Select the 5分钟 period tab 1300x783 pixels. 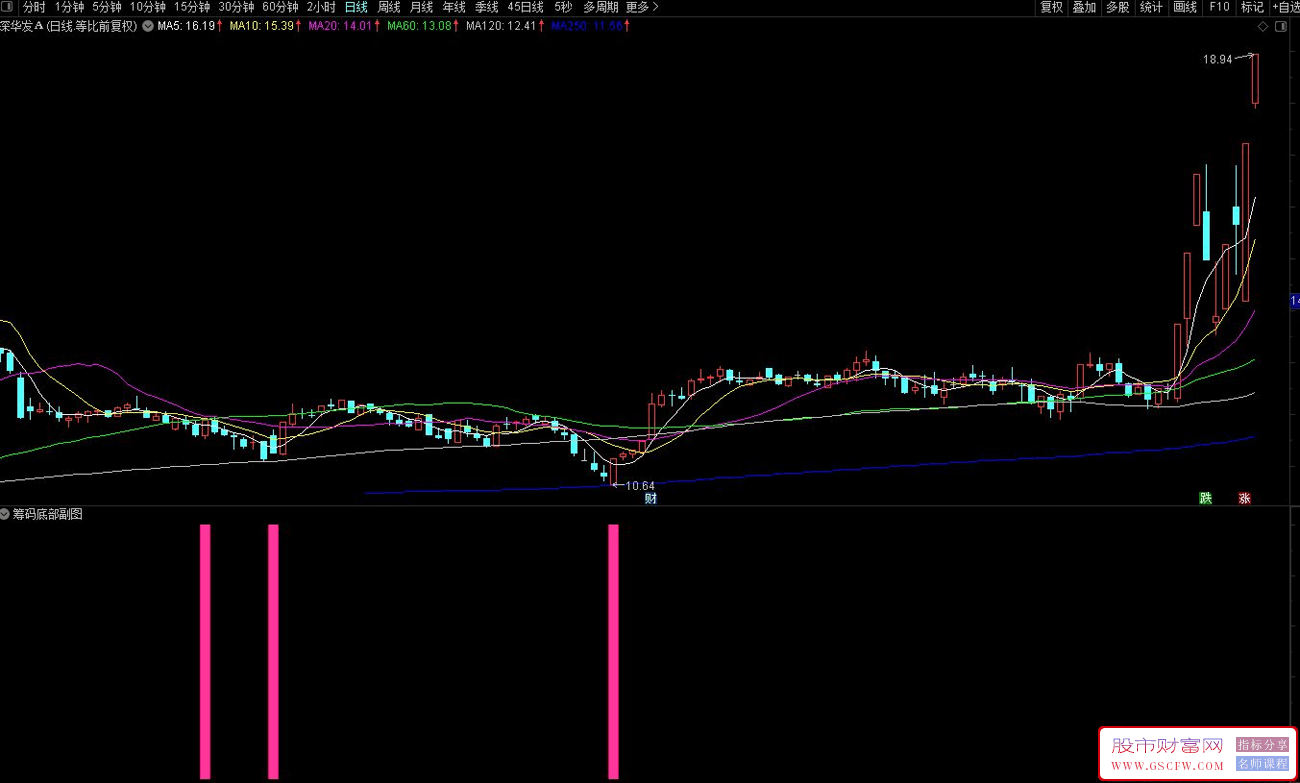pos(107,7)
